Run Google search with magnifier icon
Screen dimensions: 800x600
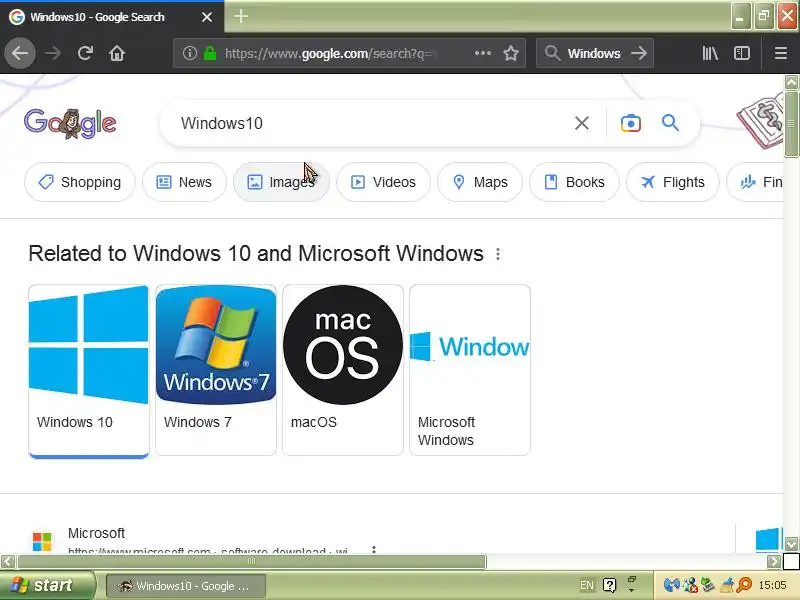(670, 123)
